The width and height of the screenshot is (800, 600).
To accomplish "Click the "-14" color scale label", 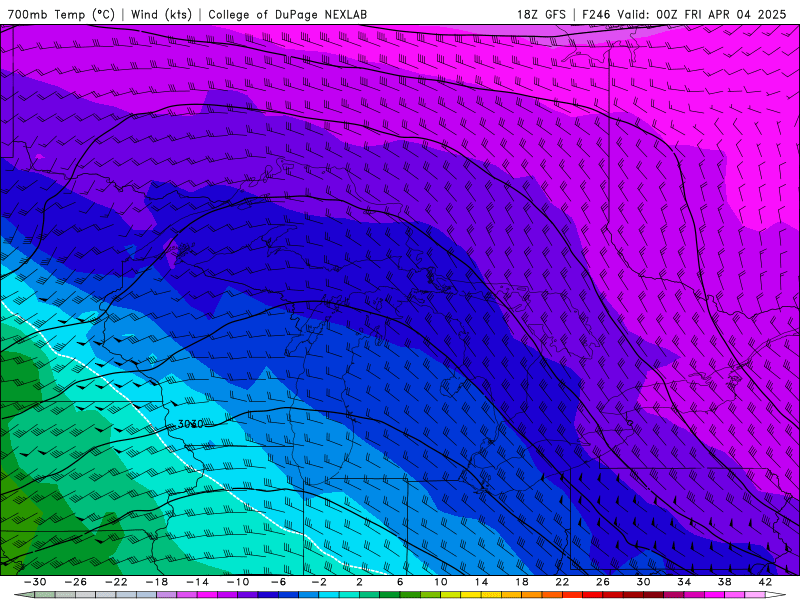I will (x=197, y=582).
